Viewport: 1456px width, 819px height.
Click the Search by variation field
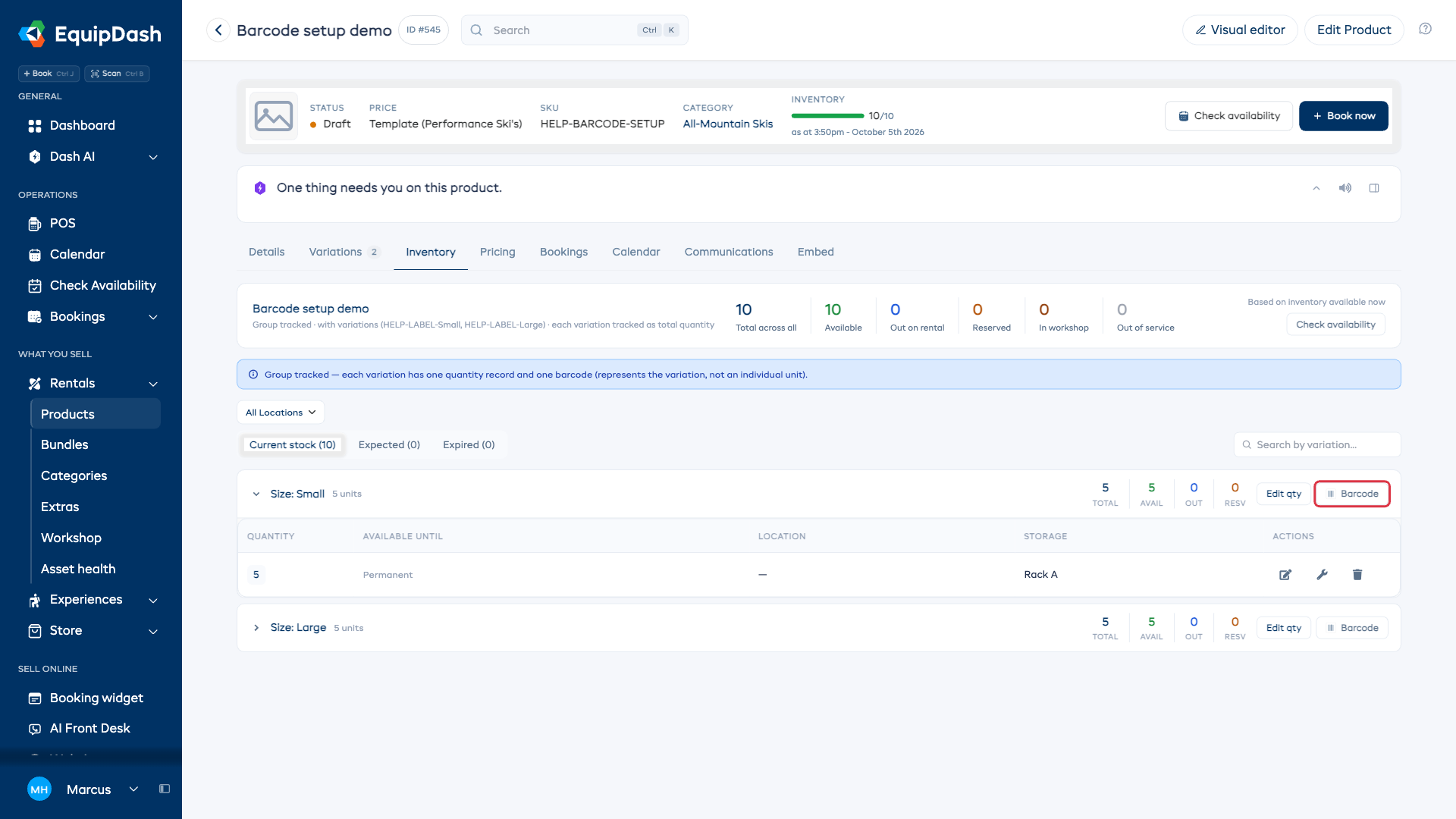1317,445
